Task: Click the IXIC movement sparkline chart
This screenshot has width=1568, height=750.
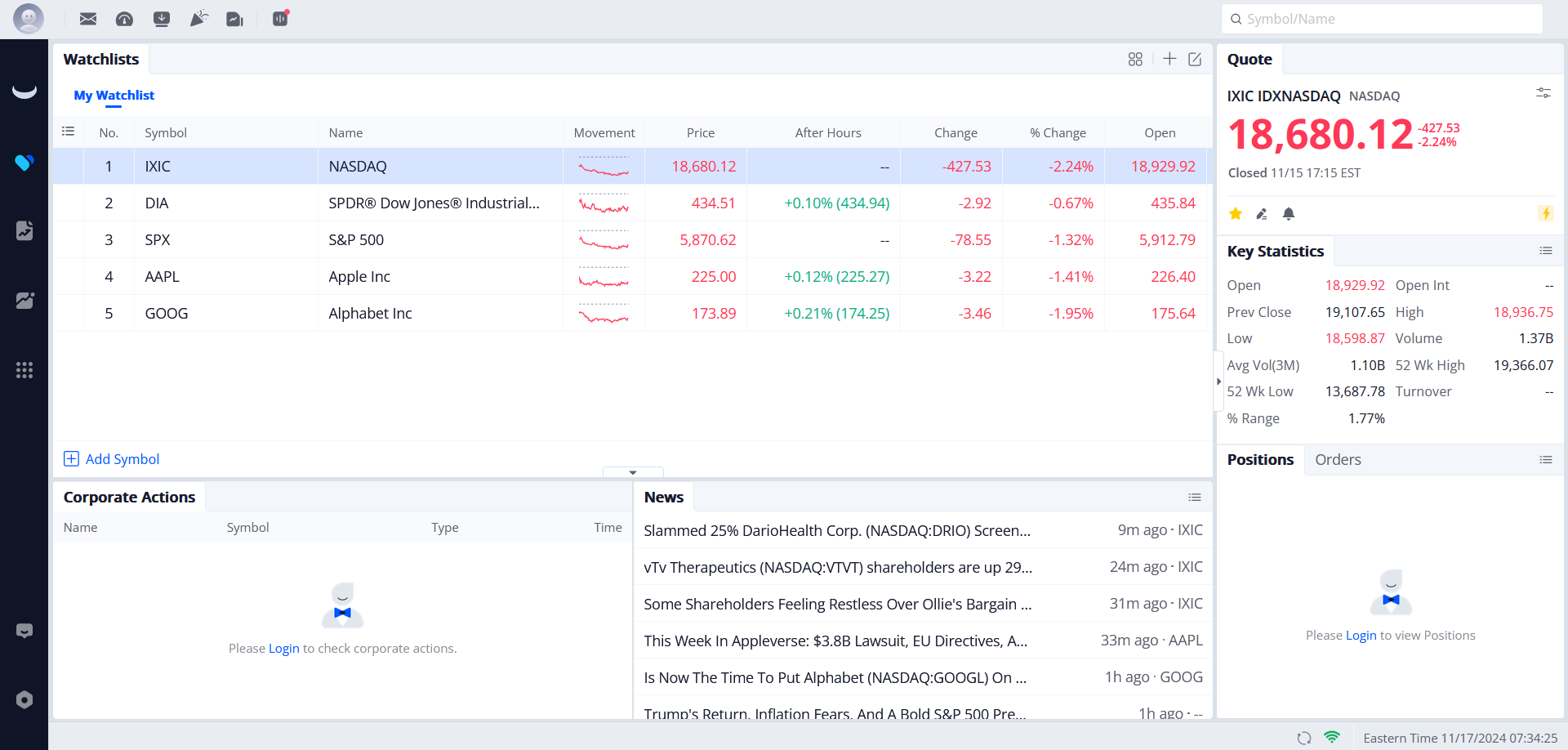Action: pos(604,167)
